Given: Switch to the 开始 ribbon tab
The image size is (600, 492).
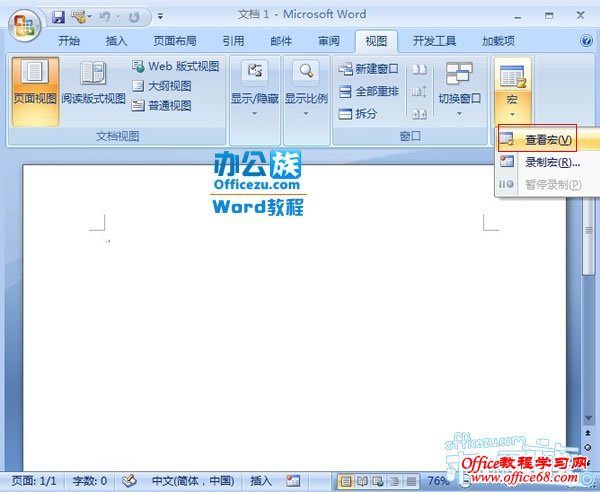Looking at the screenshot, I should [69, 41].
